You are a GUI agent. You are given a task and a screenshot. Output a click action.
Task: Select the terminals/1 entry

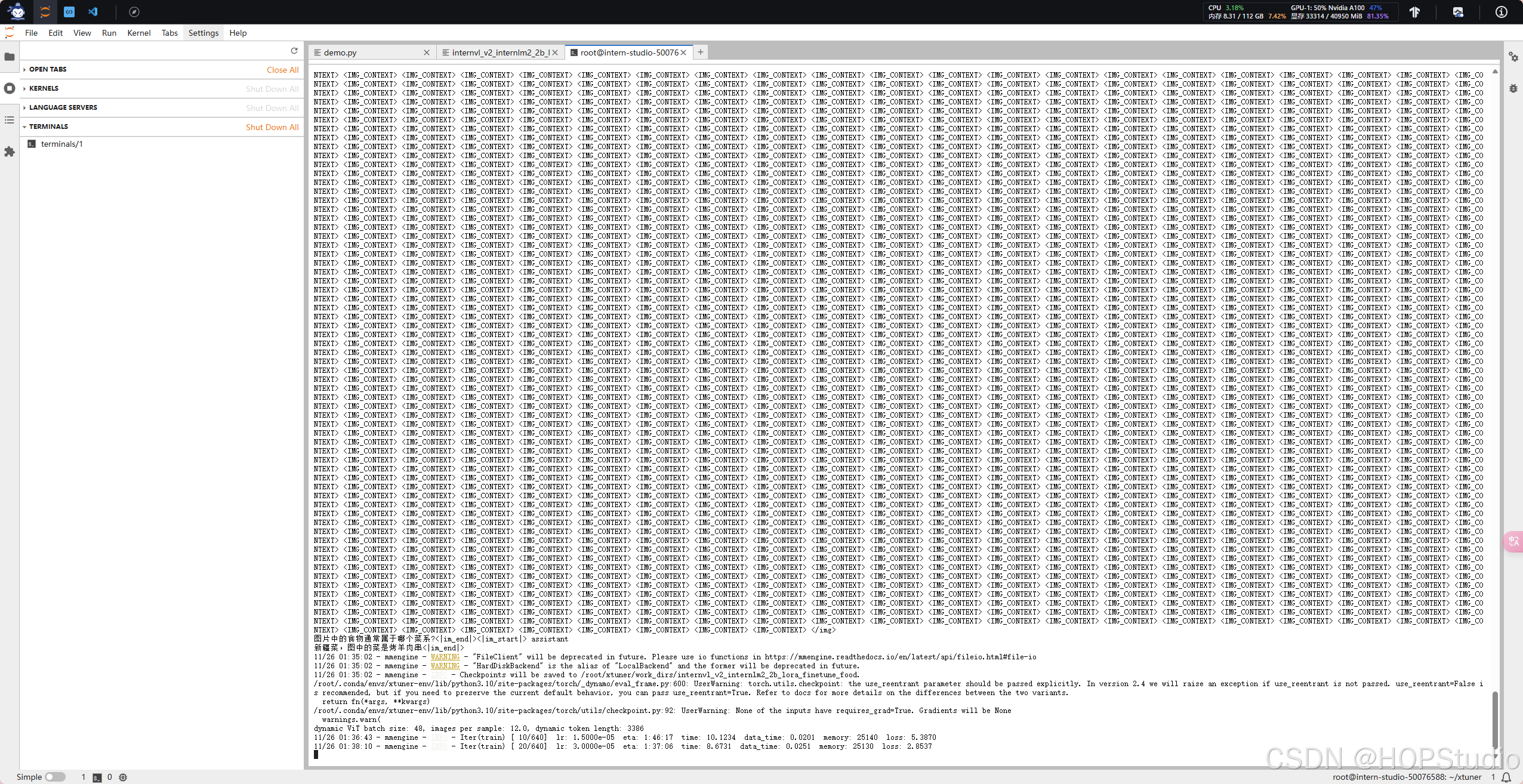pyautogui.click(x=61, y=144)
